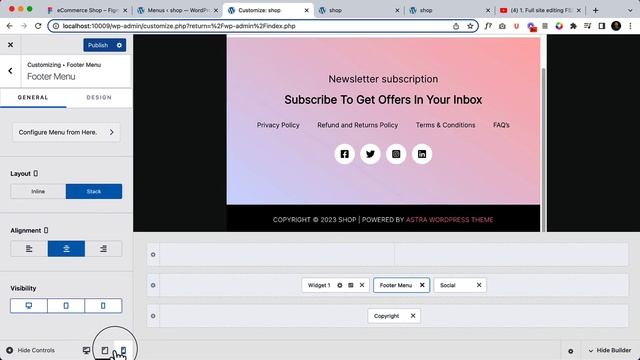Toggle tablet visibility
Screen dimensions: 640x360
click(66, 306)
